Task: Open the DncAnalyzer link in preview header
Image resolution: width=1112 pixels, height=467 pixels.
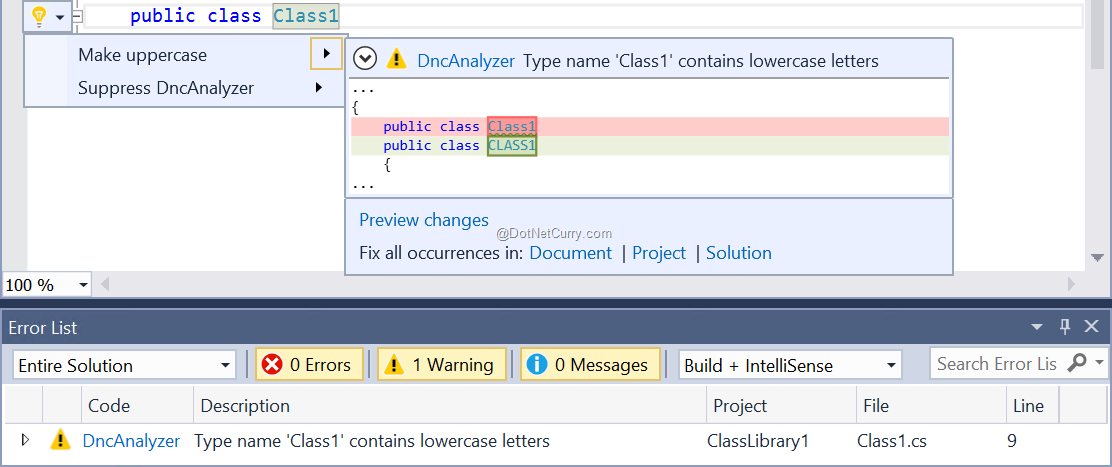Action: pyautogui.click(x=466, y=61)
